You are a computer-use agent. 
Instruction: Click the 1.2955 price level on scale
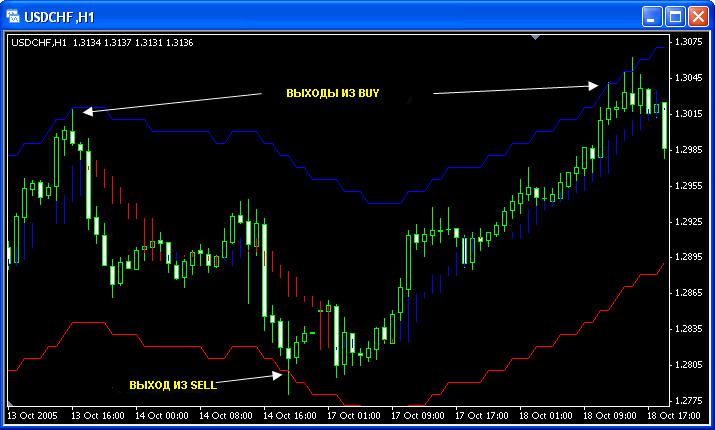tap(688, 186)
